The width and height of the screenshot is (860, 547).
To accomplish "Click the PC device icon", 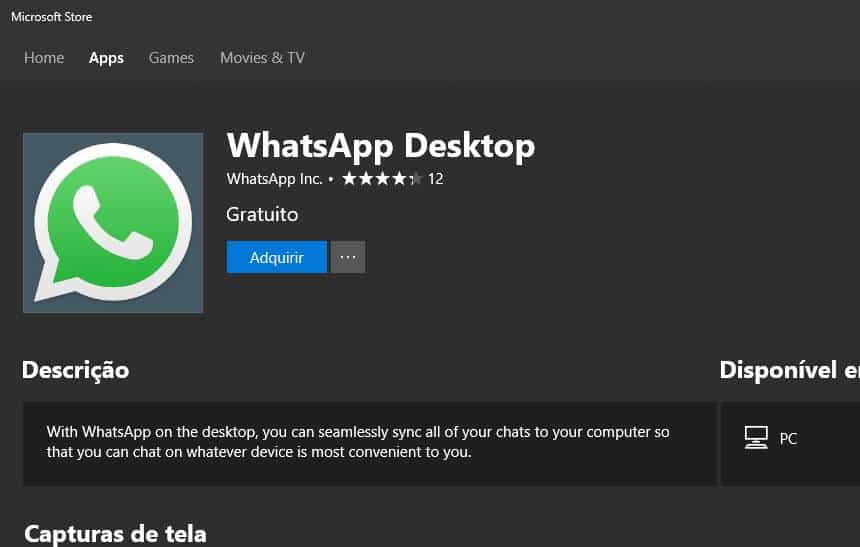I will pyautogui.click(x=756, y=438).
